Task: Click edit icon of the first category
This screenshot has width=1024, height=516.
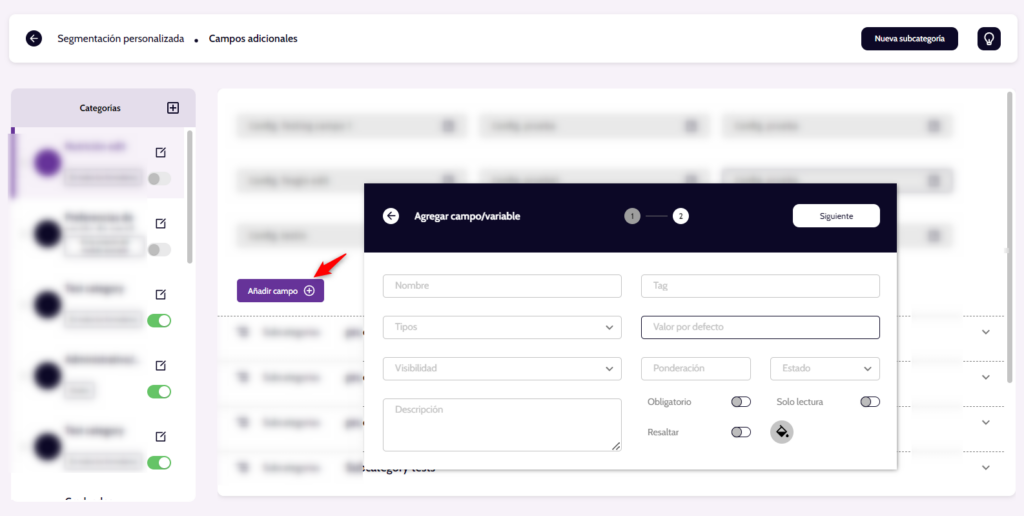Action: pyautogui.click(x=160, y=153)
